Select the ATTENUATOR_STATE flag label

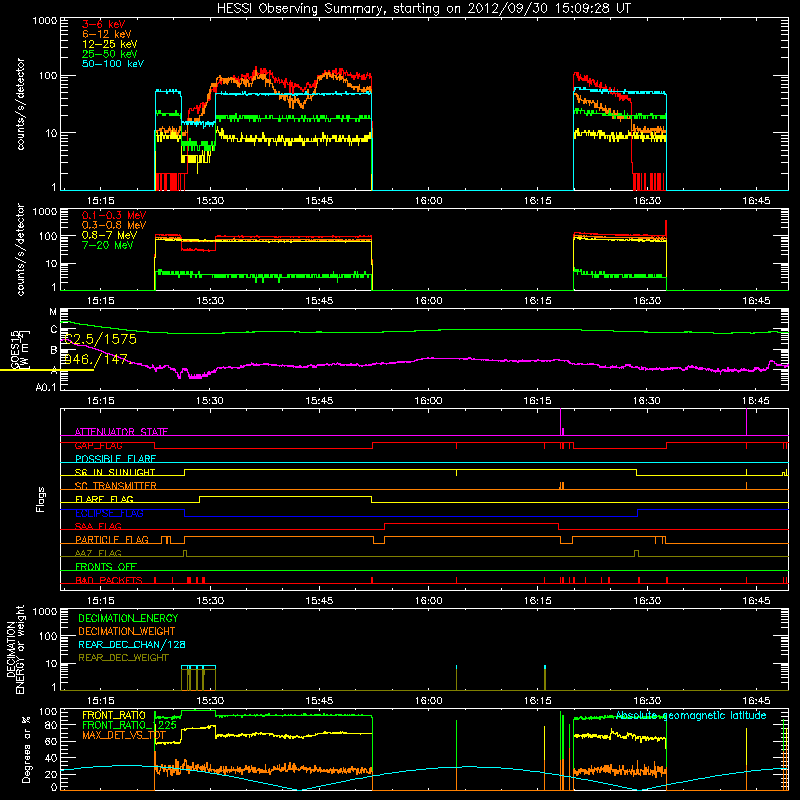(121, 432)
